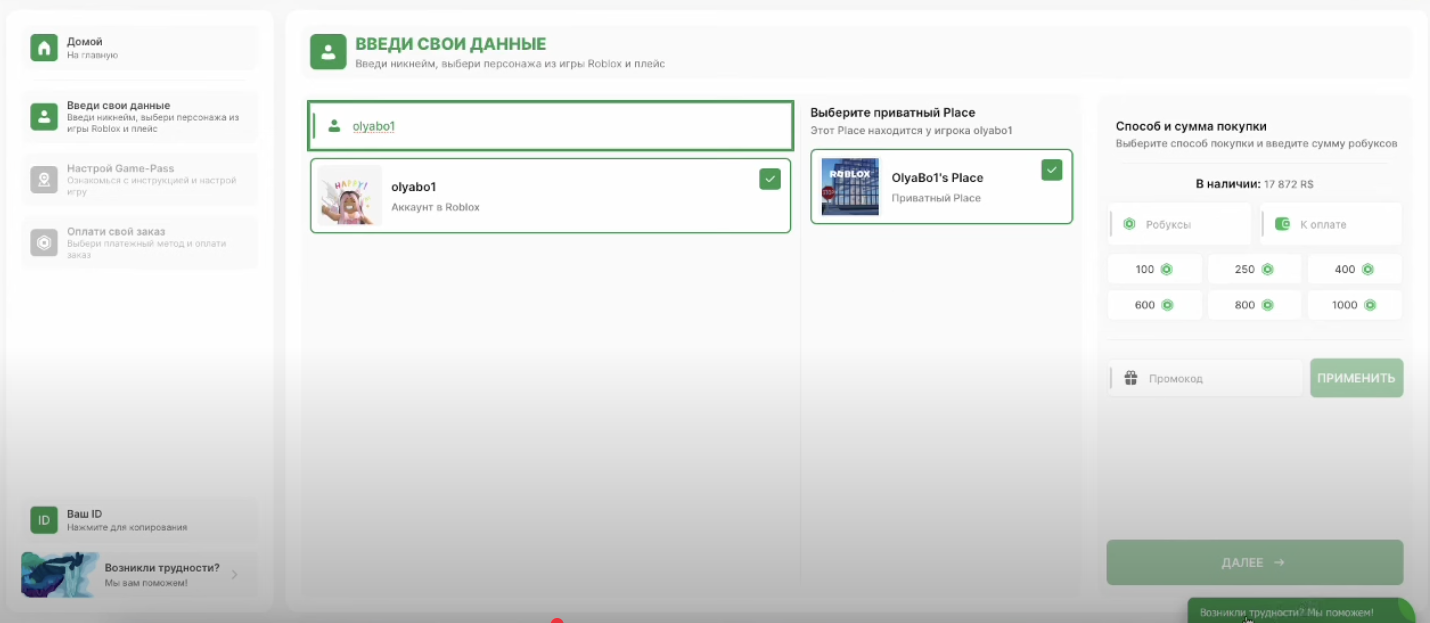The image size is (1430, 623).
Task: Click the gift icon in promo code field
Action: tap(1131, 378)
